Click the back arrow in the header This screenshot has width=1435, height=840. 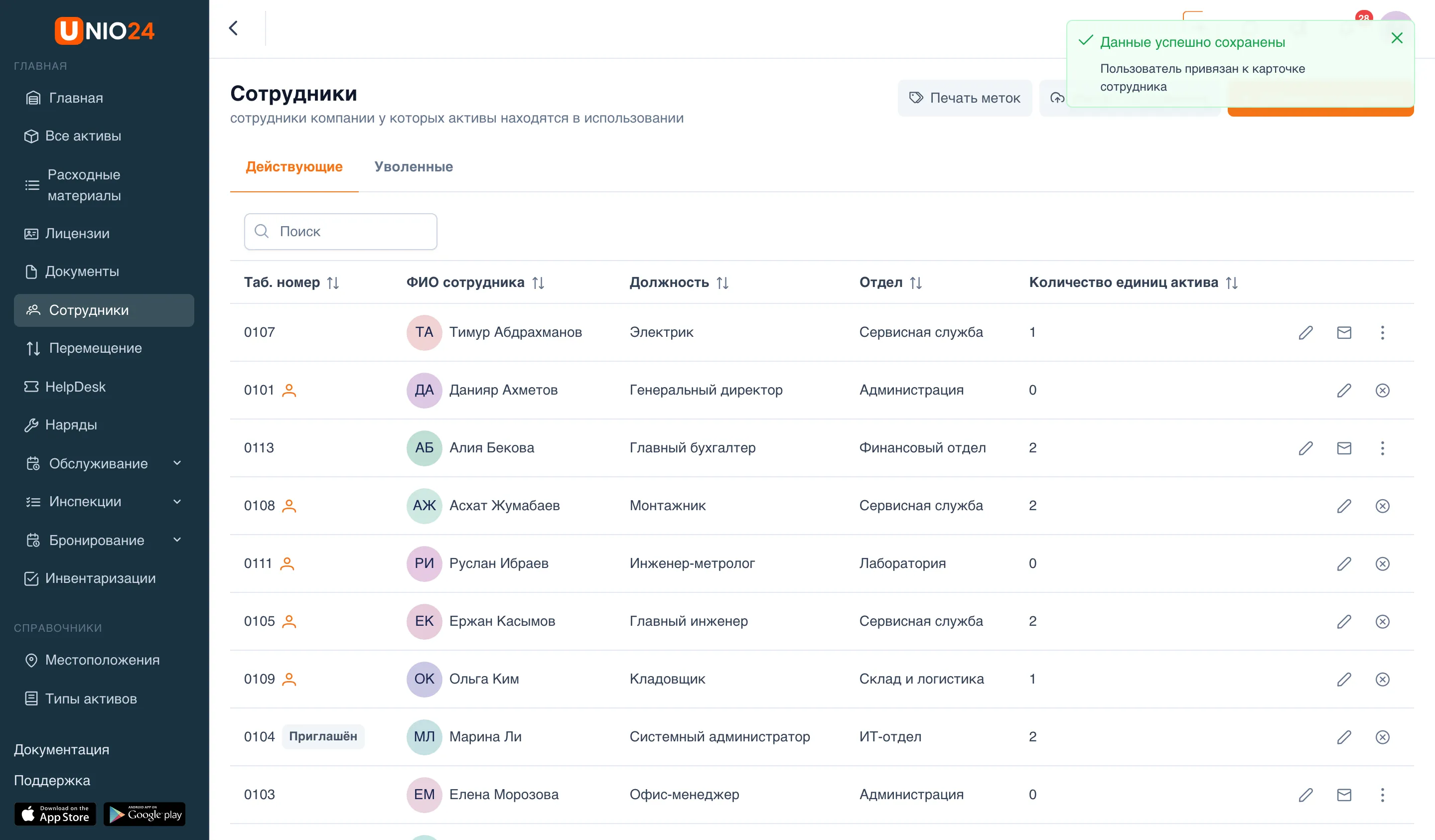pos(234,28)
